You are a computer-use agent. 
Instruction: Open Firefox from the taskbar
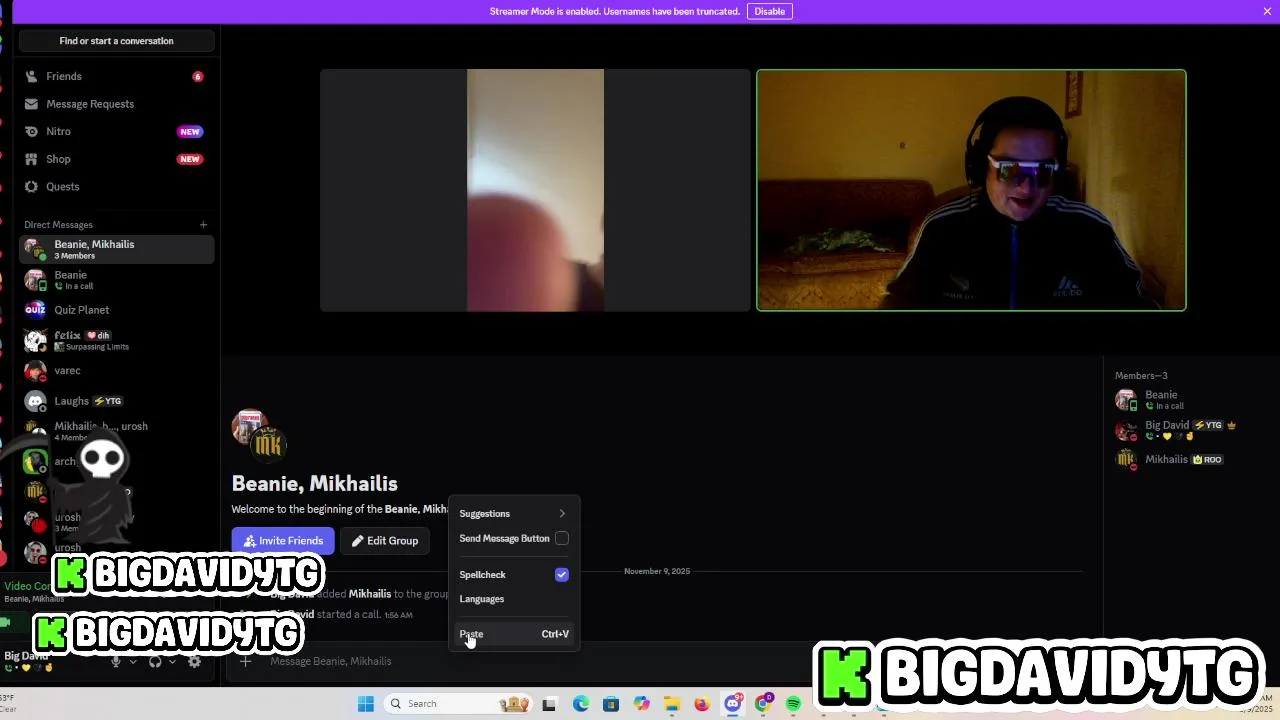(702, 704)
